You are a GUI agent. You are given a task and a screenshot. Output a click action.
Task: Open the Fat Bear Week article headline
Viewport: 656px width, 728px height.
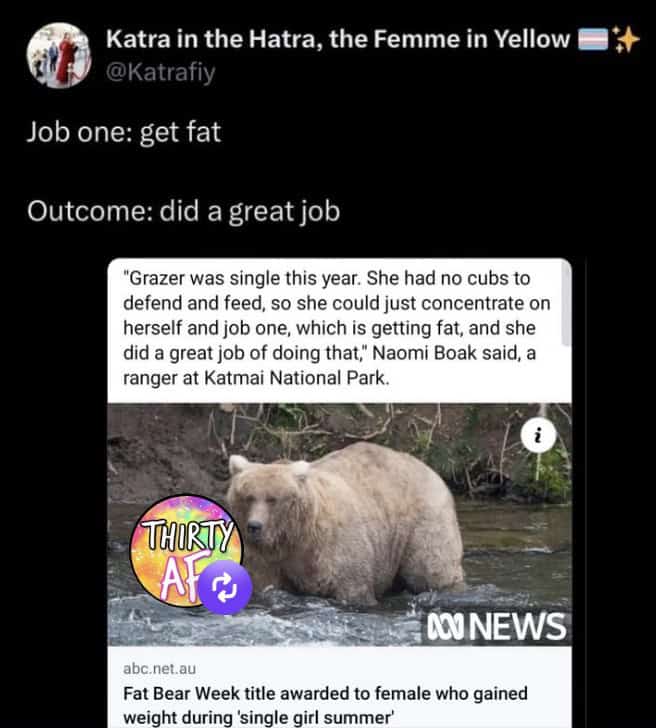pos(325,705)
